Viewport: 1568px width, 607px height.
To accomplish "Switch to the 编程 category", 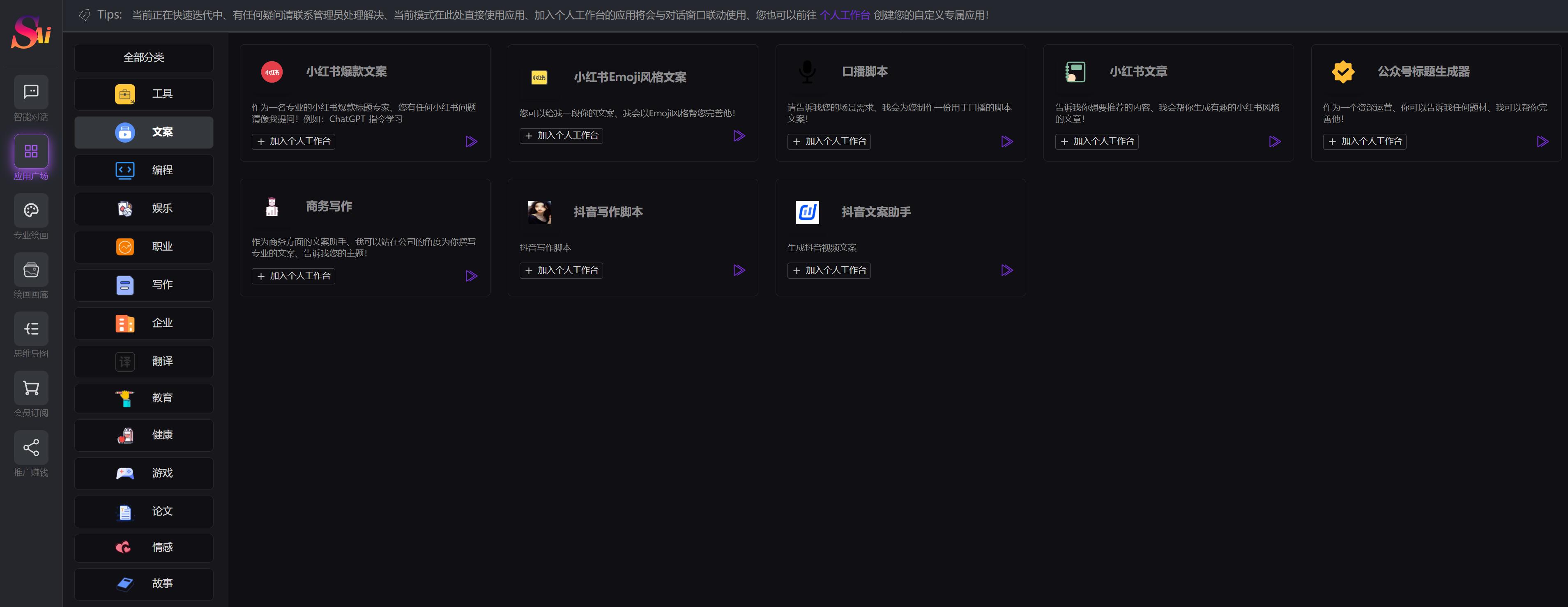I will tap(144, 171).
